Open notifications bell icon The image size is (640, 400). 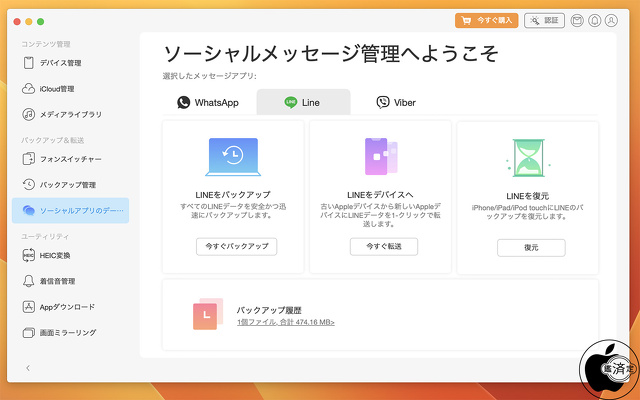(595, 20)
